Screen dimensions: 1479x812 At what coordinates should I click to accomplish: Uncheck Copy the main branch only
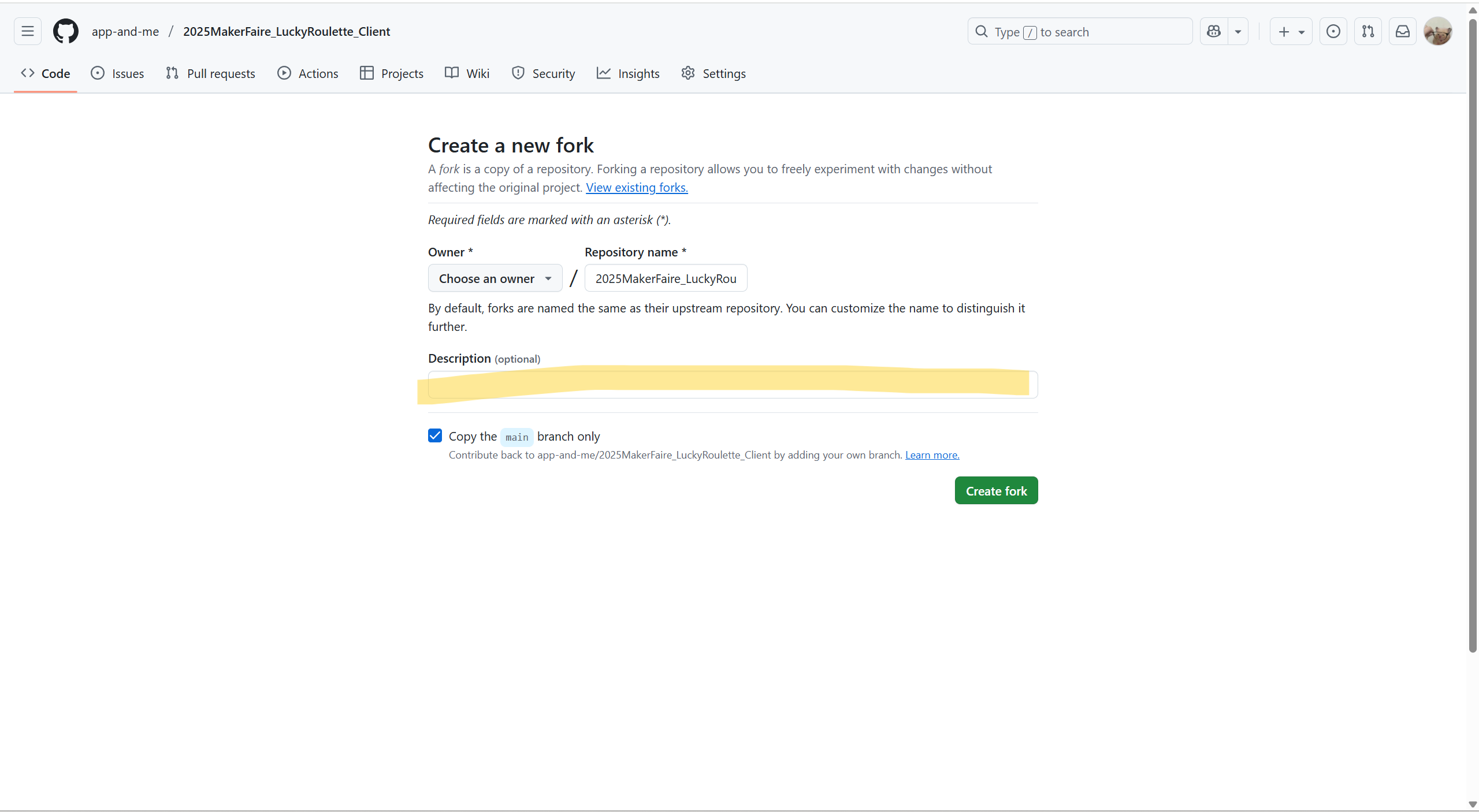[435, 435]
